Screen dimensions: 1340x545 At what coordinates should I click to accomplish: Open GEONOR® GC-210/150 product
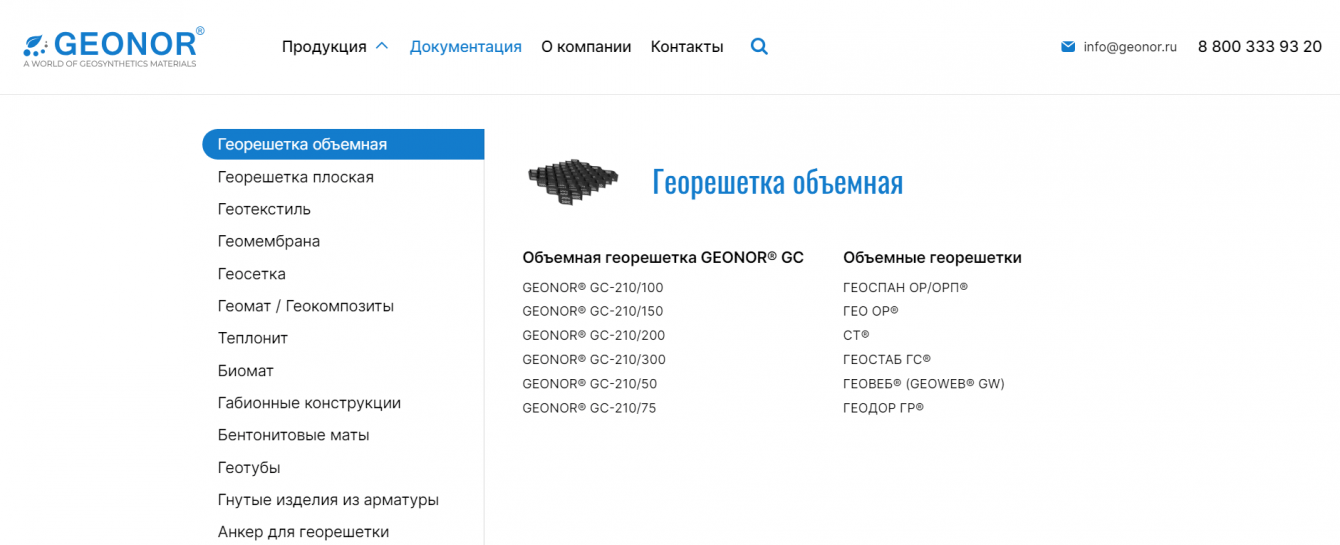593,311
